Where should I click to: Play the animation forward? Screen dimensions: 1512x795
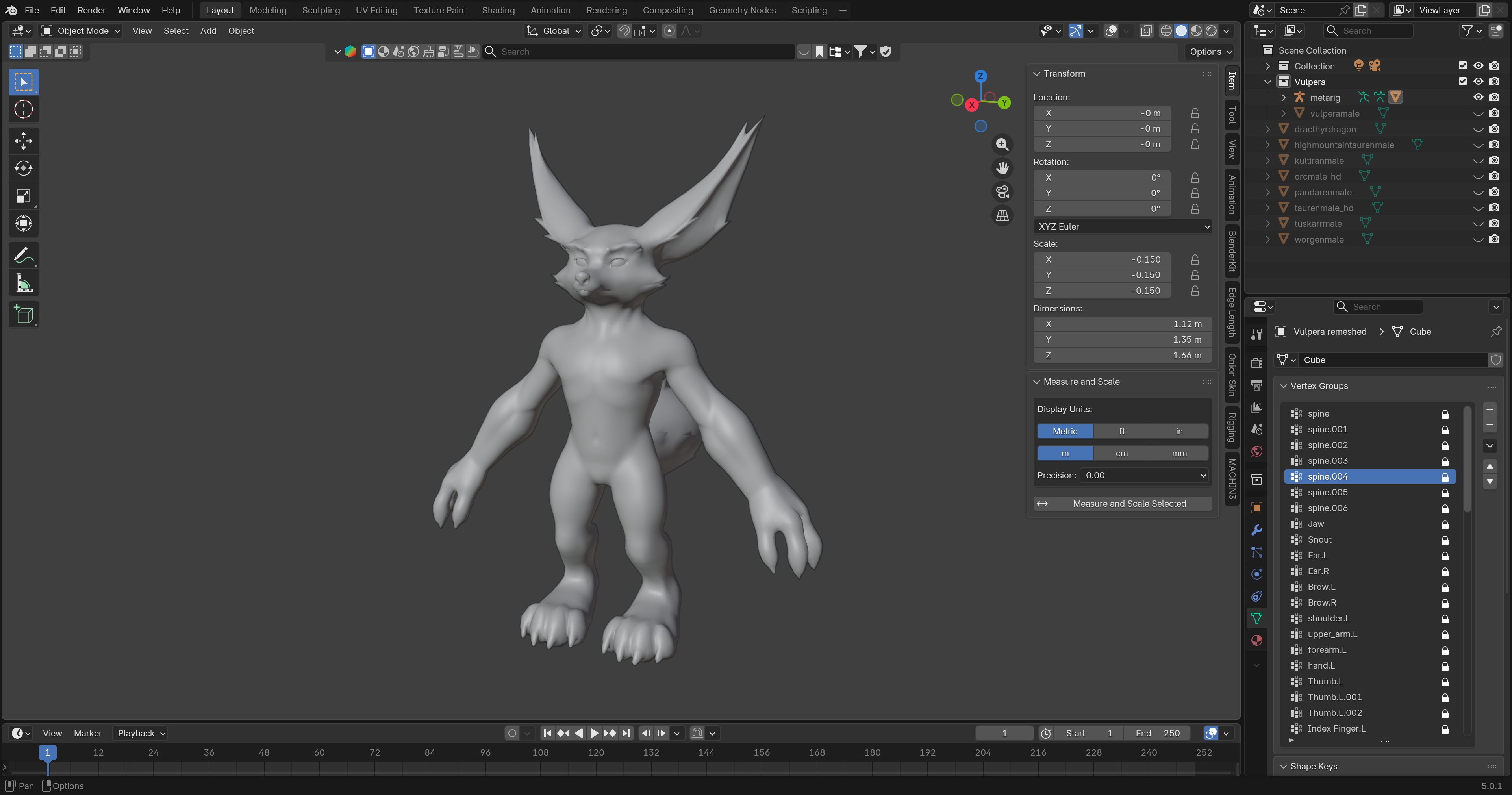click(x=594, y=733)
